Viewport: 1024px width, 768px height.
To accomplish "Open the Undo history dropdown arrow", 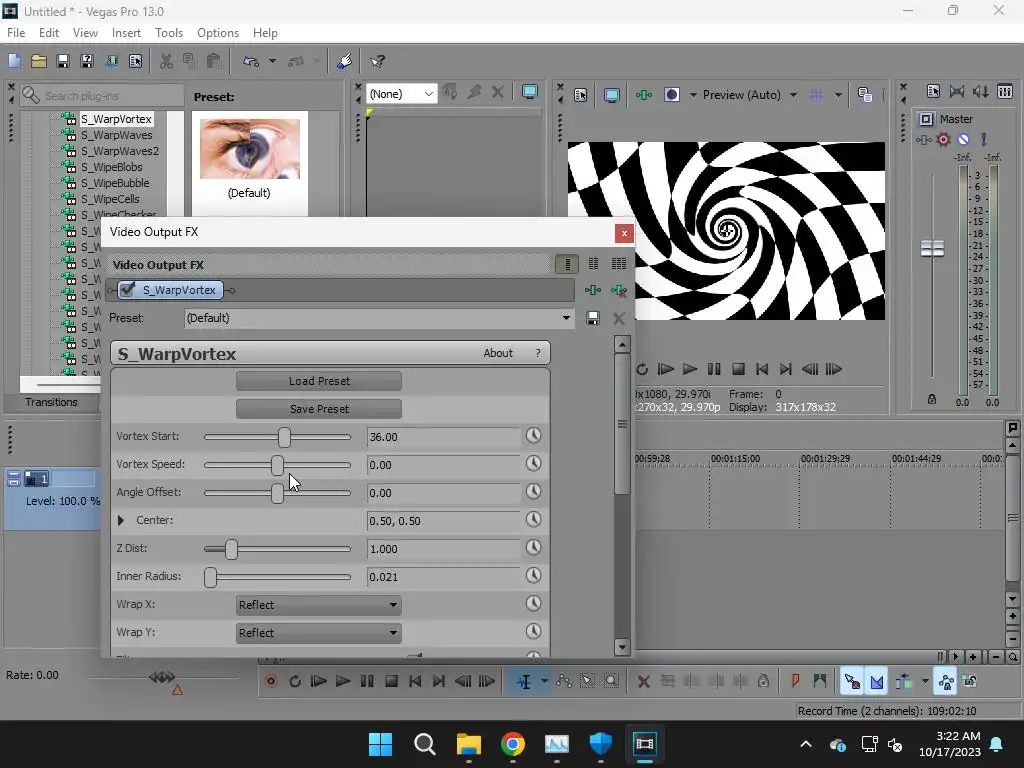I will coord(272,61).
